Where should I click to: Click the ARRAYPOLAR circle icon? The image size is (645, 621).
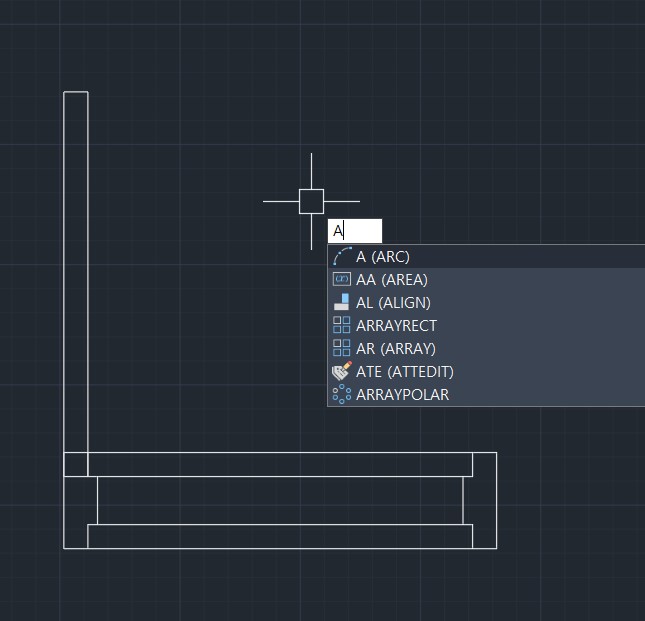[342, 394]
